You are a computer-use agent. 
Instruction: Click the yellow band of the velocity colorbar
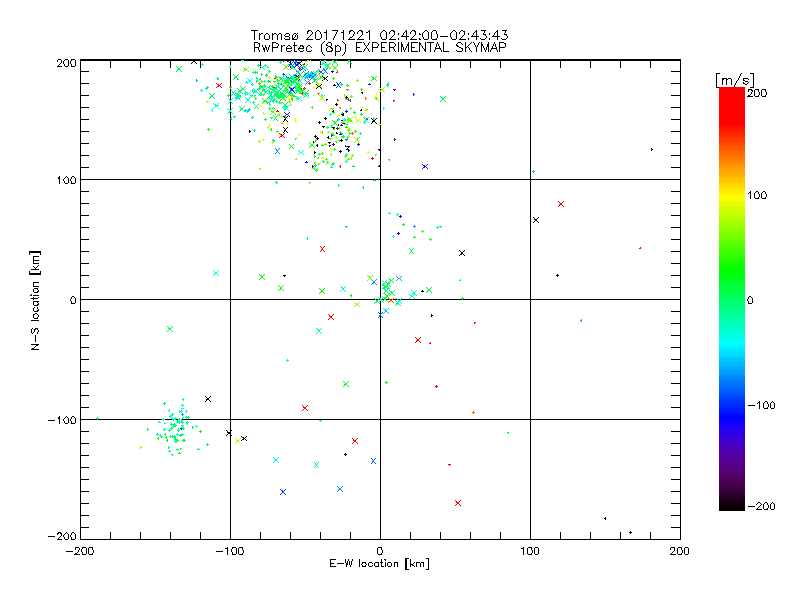(732, 195)
